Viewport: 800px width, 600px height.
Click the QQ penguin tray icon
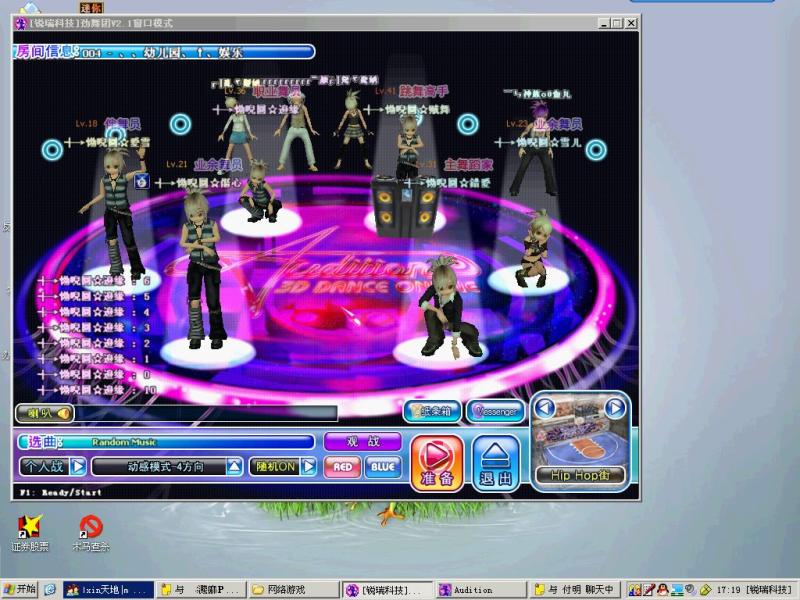662,590
